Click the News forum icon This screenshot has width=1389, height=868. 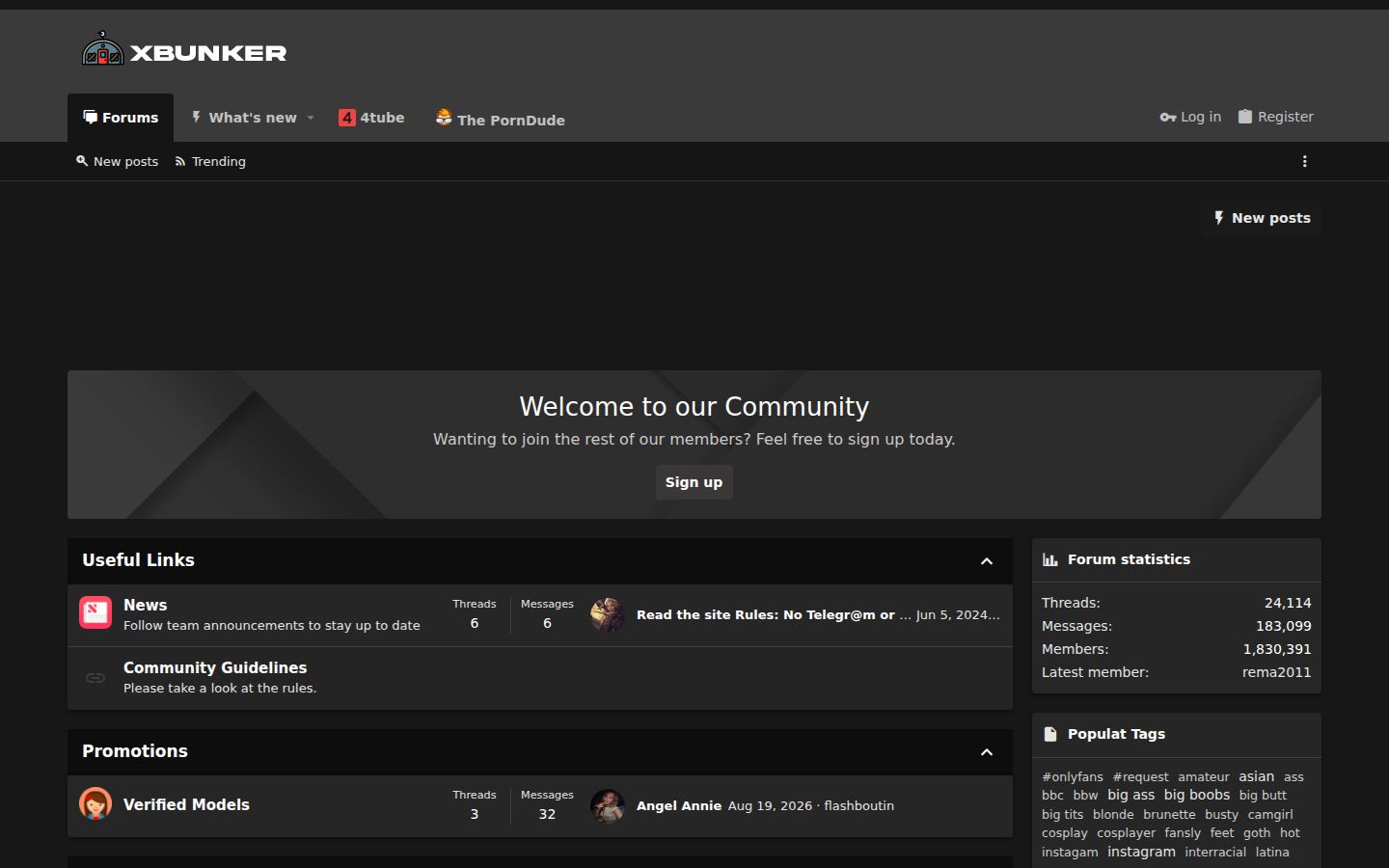click(x=95, y=612)
